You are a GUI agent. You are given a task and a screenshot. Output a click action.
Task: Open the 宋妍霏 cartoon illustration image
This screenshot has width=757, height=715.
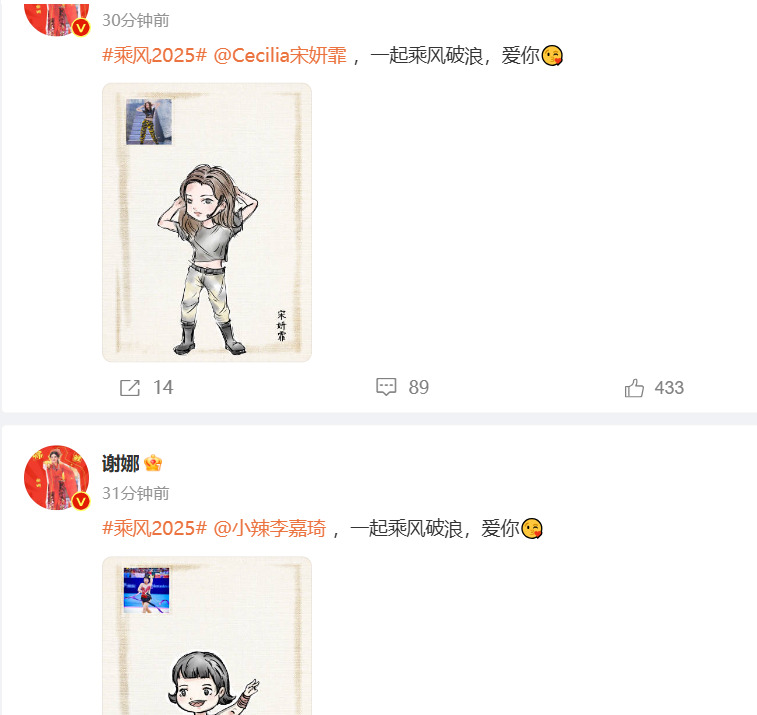coord(207,223)
